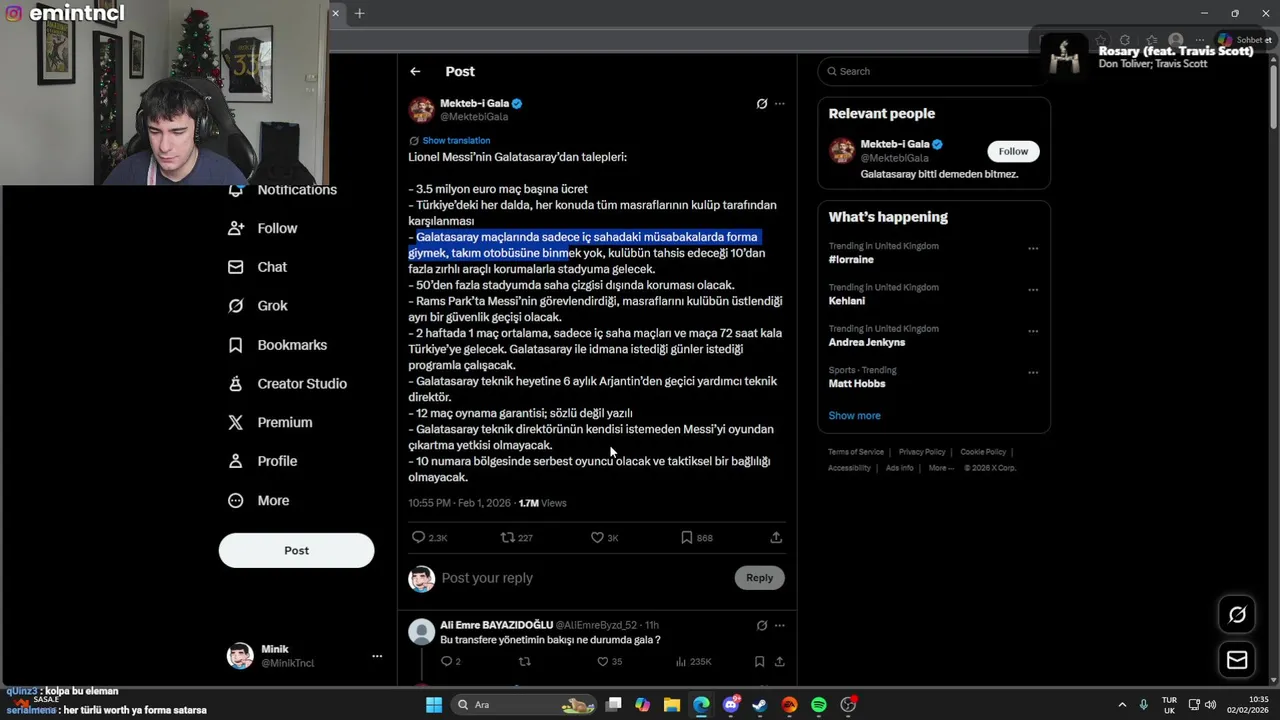
Task: Click the Reply button
Action: [x=759, y=577]
